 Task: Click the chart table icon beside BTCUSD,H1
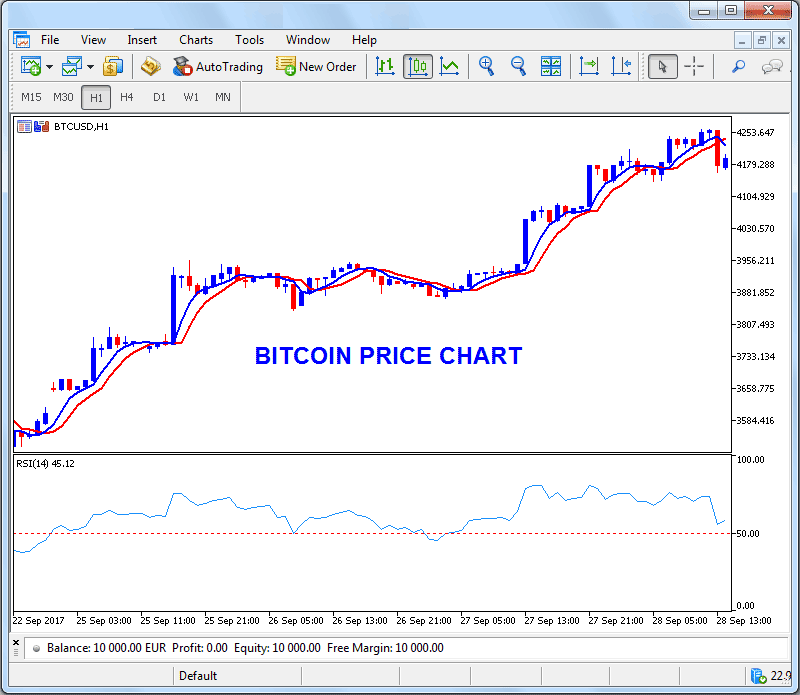click(24, 127)
